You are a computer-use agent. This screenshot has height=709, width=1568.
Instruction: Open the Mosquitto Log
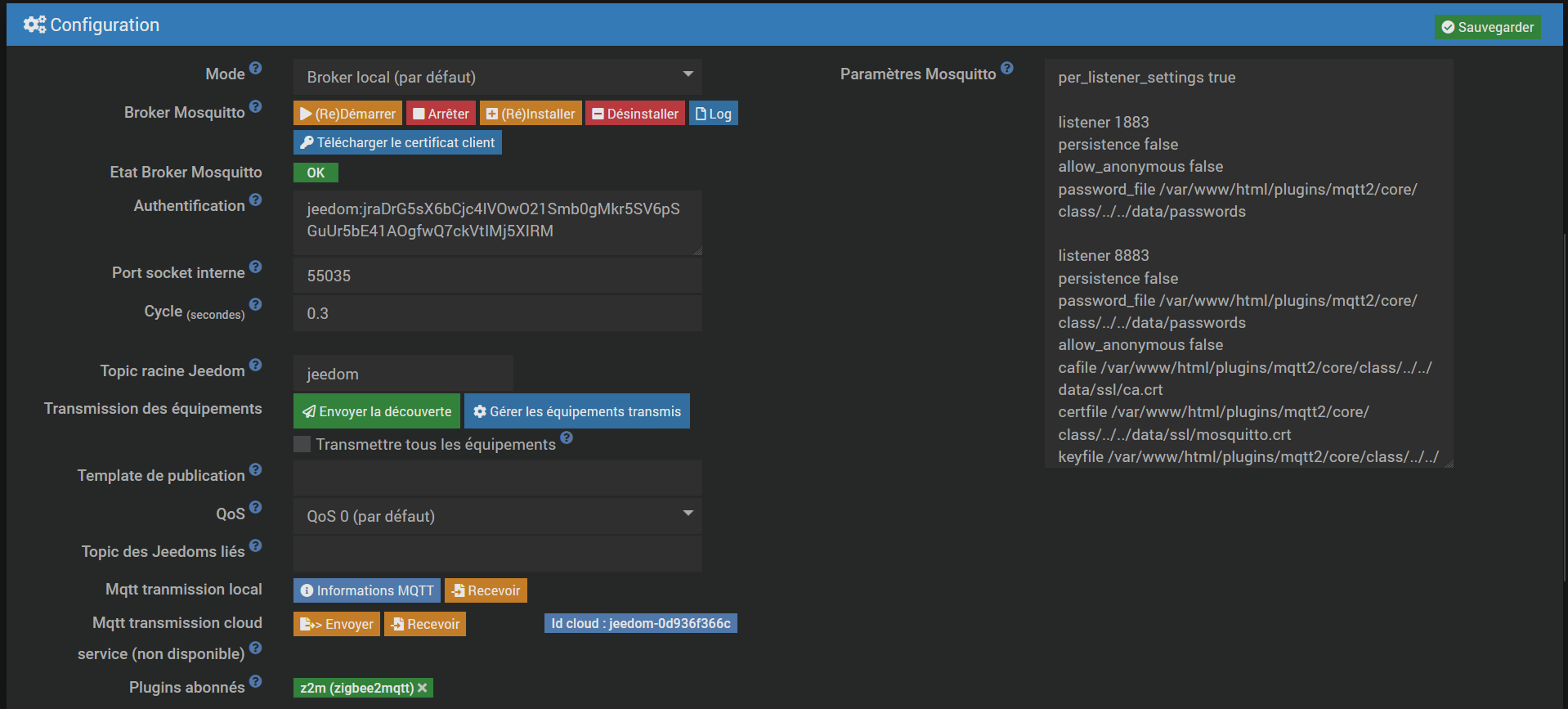[x=713, y=114]
